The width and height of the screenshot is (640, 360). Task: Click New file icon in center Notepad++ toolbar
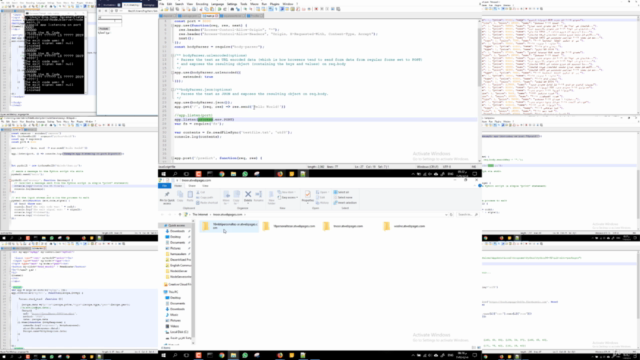coord(162,9)
